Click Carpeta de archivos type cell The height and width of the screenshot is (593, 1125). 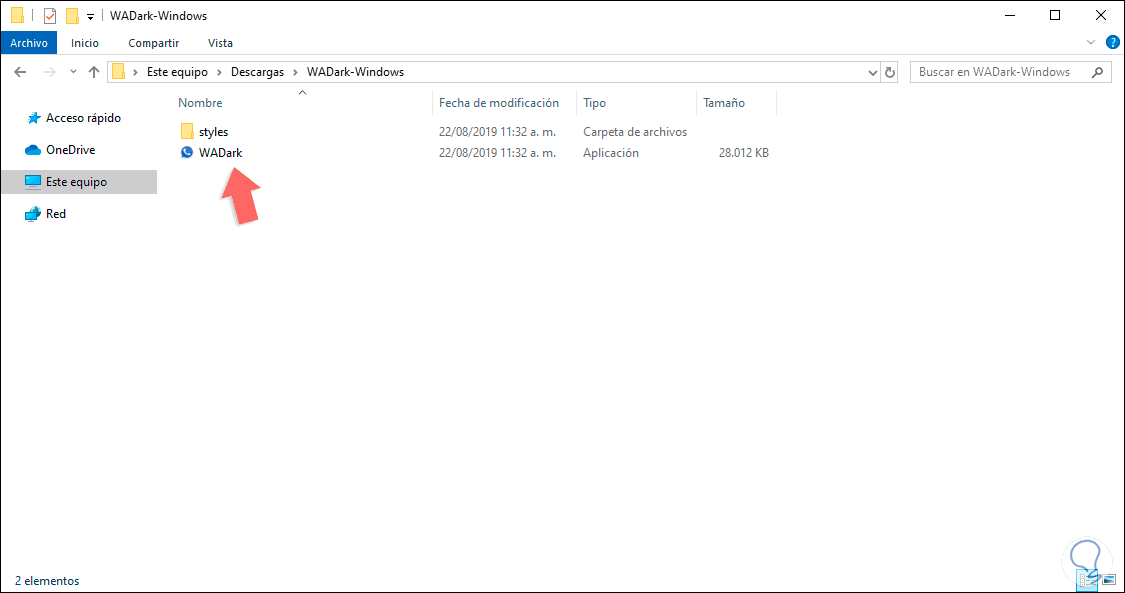click(x=635, y=132)
